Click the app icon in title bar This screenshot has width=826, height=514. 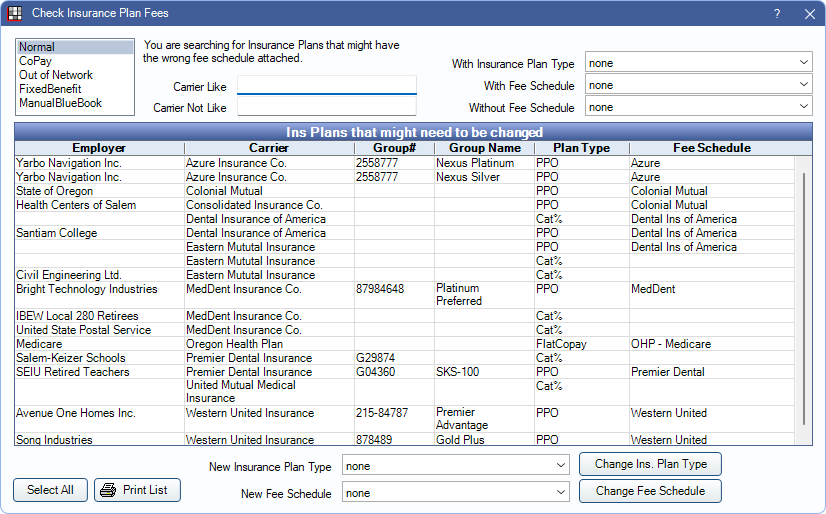coord(15,13)
